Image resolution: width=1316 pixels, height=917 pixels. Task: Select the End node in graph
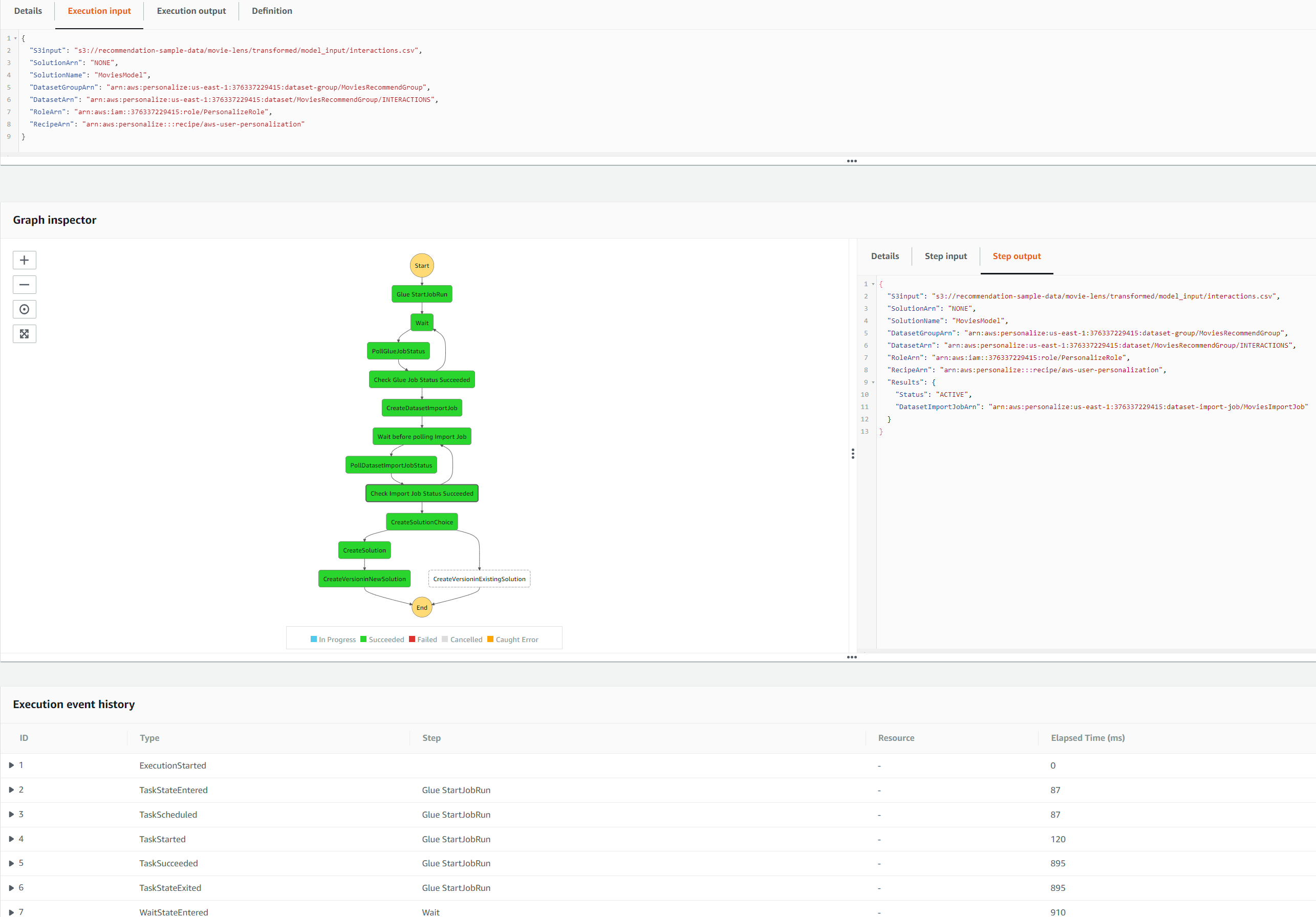coord(421,607)
